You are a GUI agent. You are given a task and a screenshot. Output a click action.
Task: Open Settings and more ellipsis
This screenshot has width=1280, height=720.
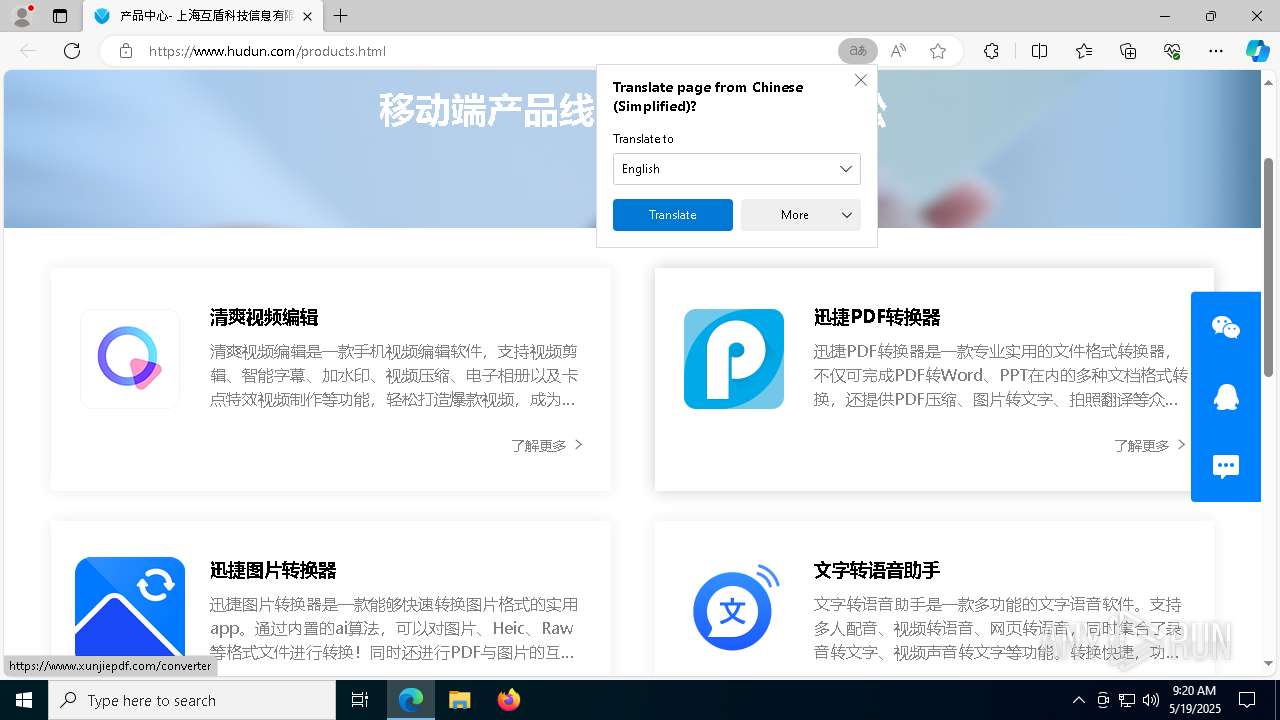coord(1216,51)
